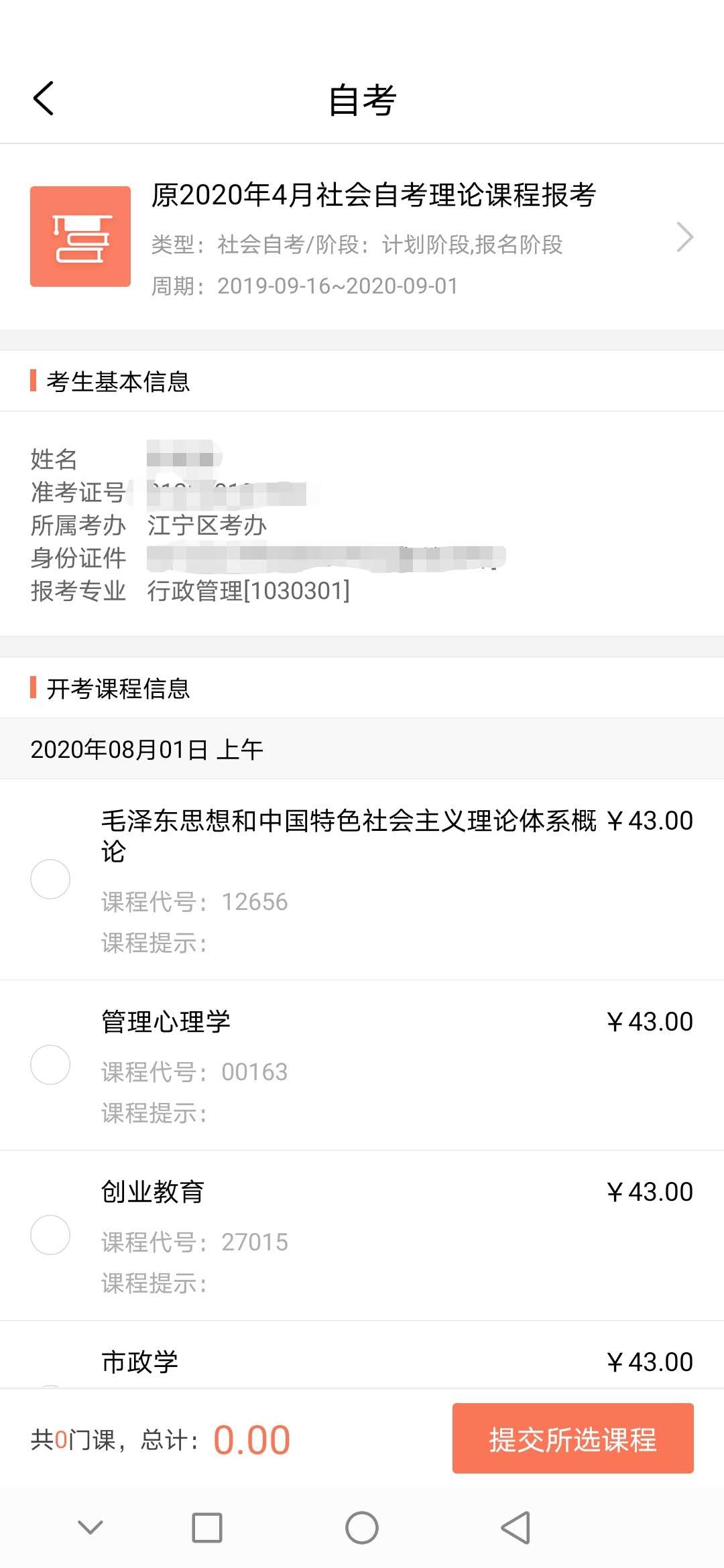Tap the total amount 0.00

pos(251,1439)
